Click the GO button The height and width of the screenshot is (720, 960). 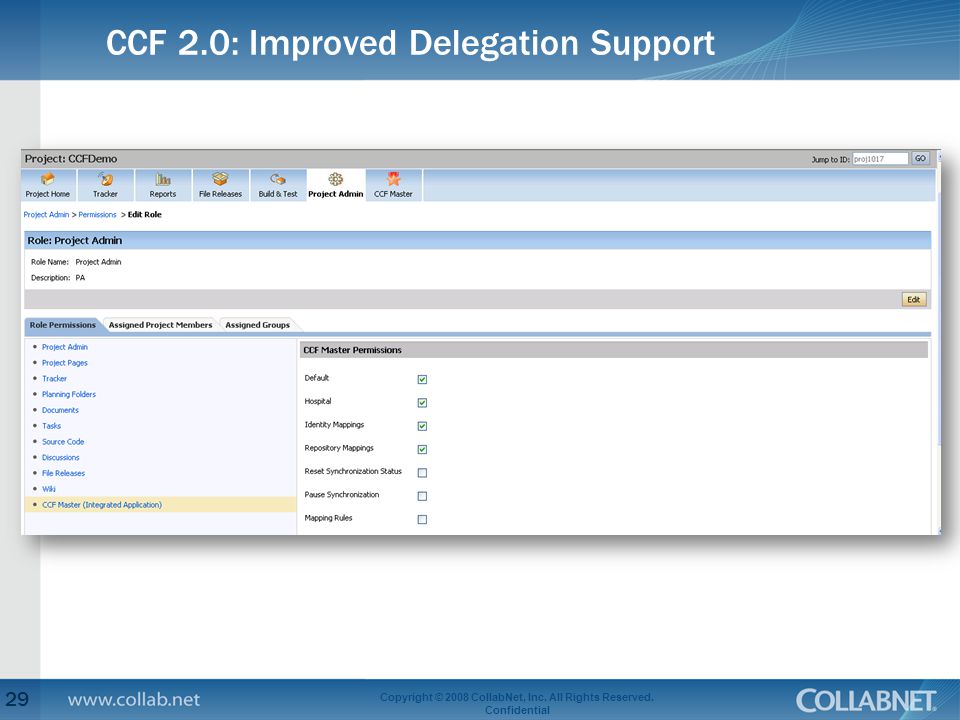click(x=920, y=159)
